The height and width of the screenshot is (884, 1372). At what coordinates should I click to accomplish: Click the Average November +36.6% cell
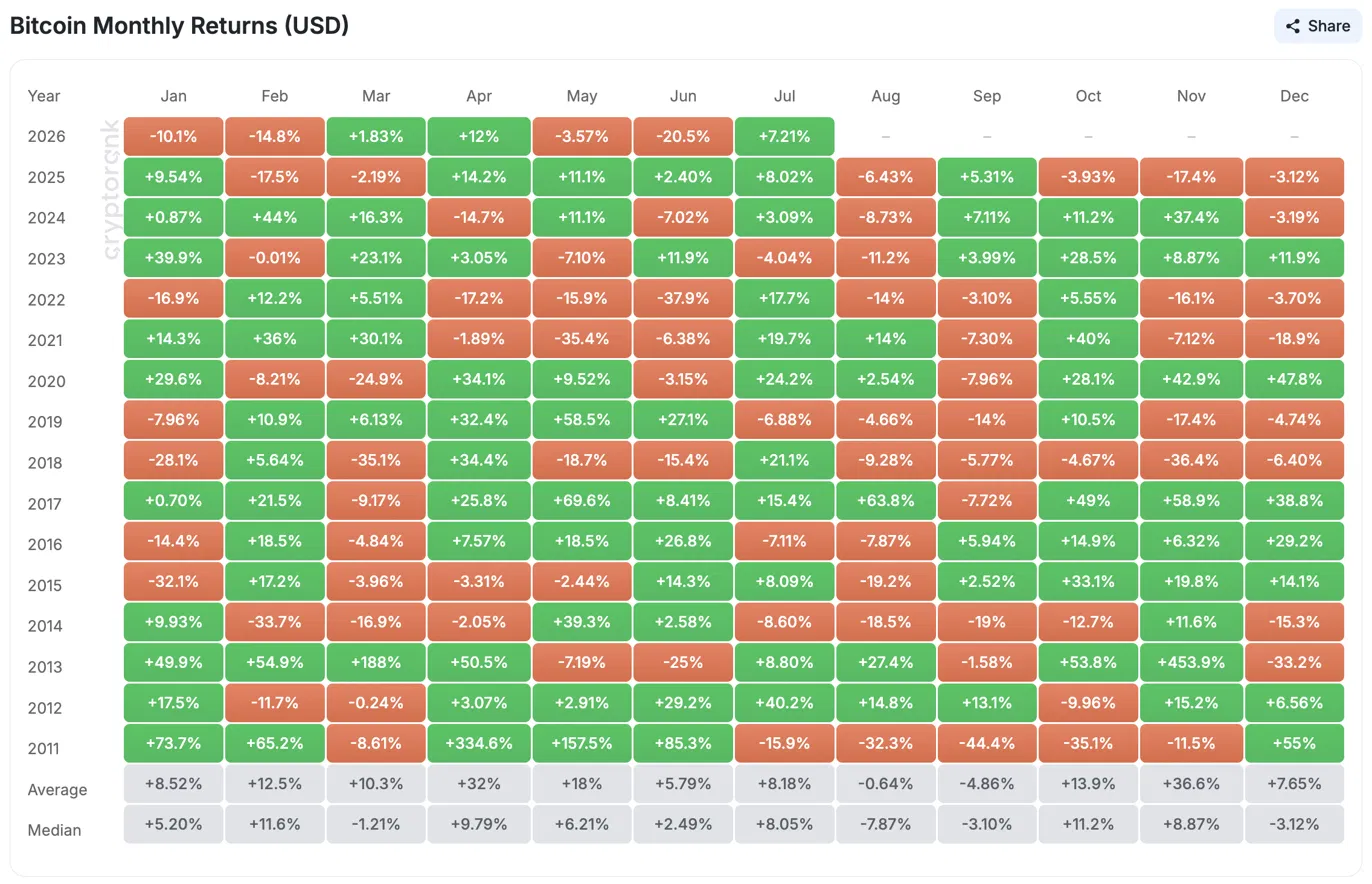(x=1192, y=785)
